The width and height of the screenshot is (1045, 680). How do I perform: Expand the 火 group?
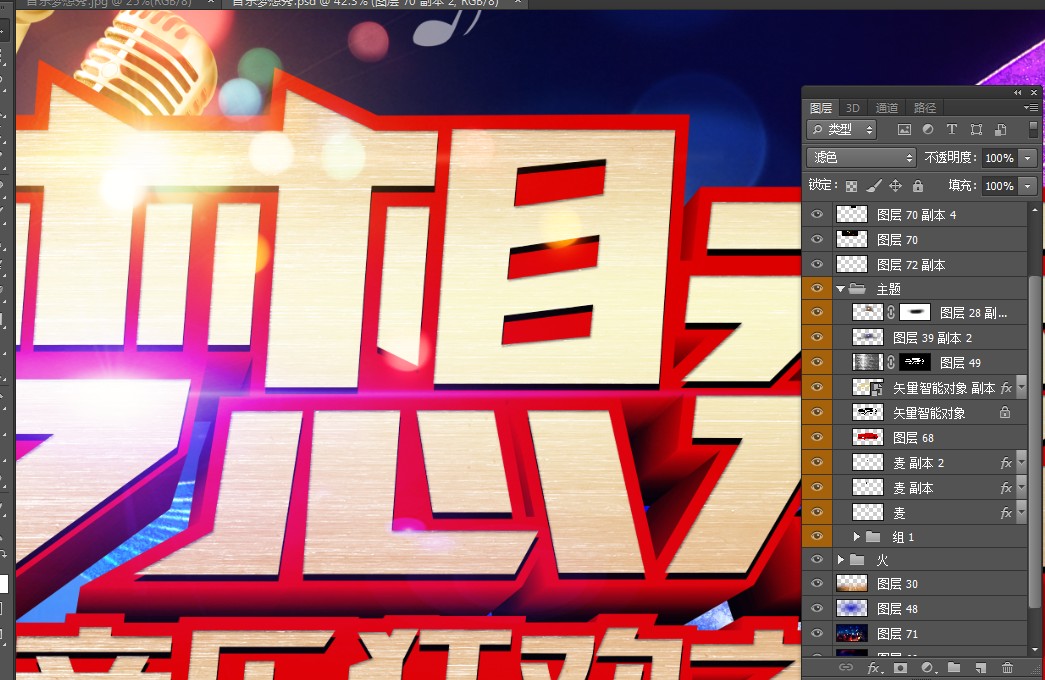[x=840, y=559]
